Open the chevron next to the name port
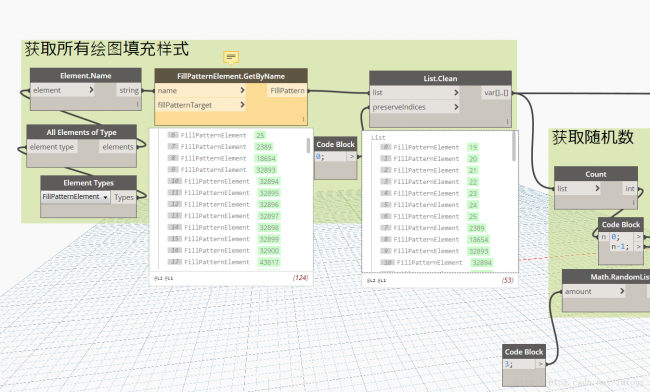This screenshot has height=392, width=650. (243, 90)
